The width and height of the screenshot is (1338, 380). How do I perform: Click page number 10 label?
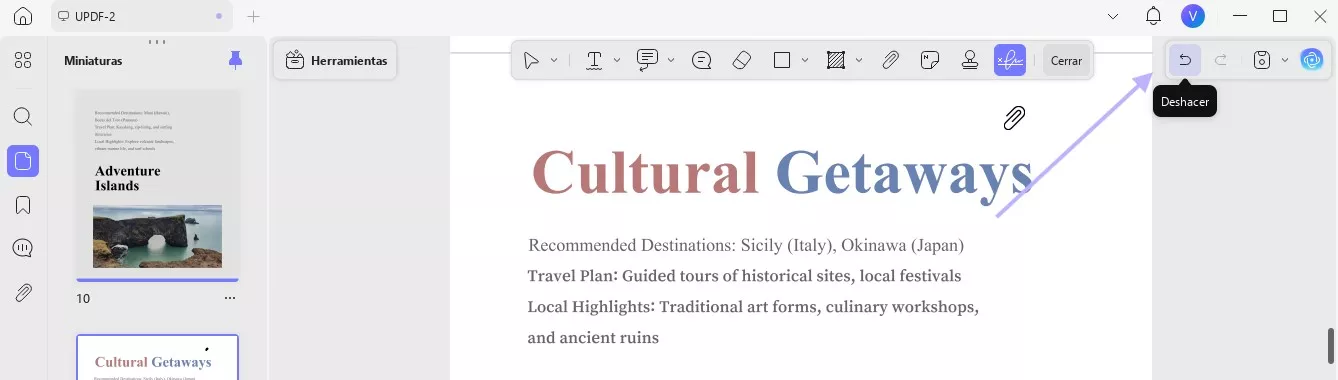point(83,298)
